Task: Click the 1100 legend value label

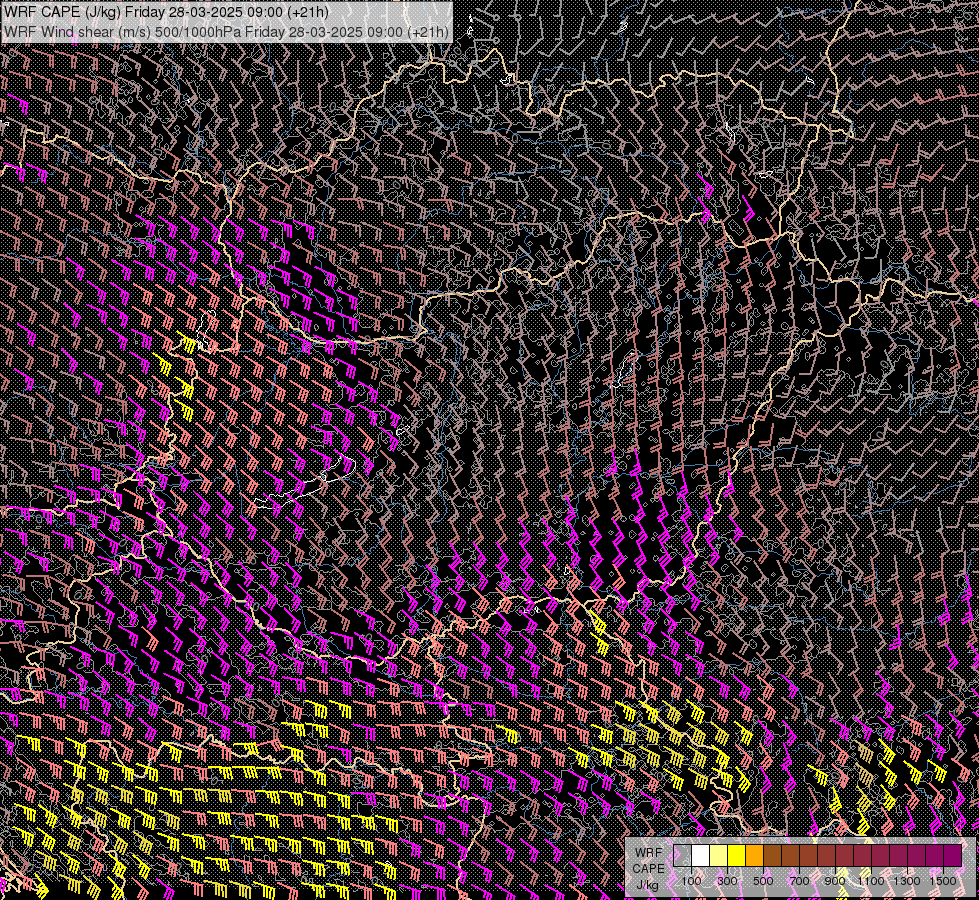Action: click(x=870, y=881)
